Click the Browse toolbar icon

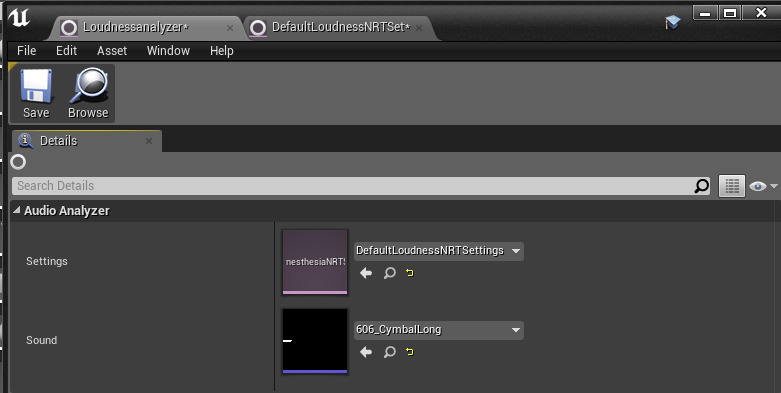click(x=88, y=94)
